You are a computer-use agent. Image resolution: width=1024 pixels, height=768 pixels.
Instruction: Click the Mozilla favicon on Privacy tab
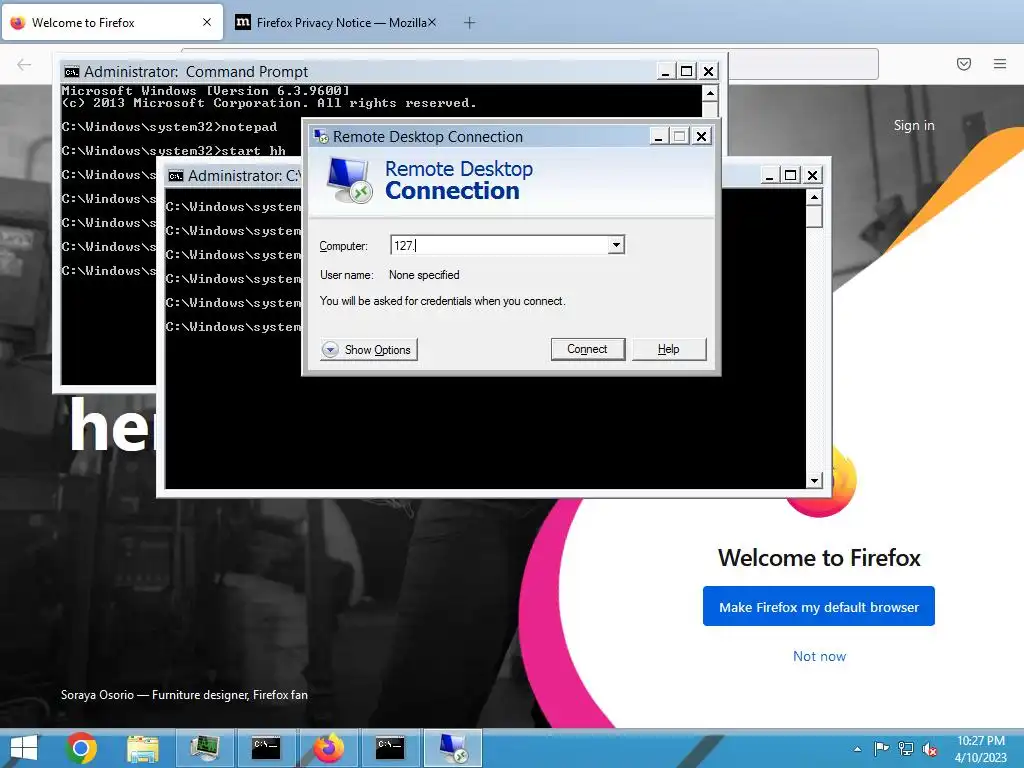242,22
